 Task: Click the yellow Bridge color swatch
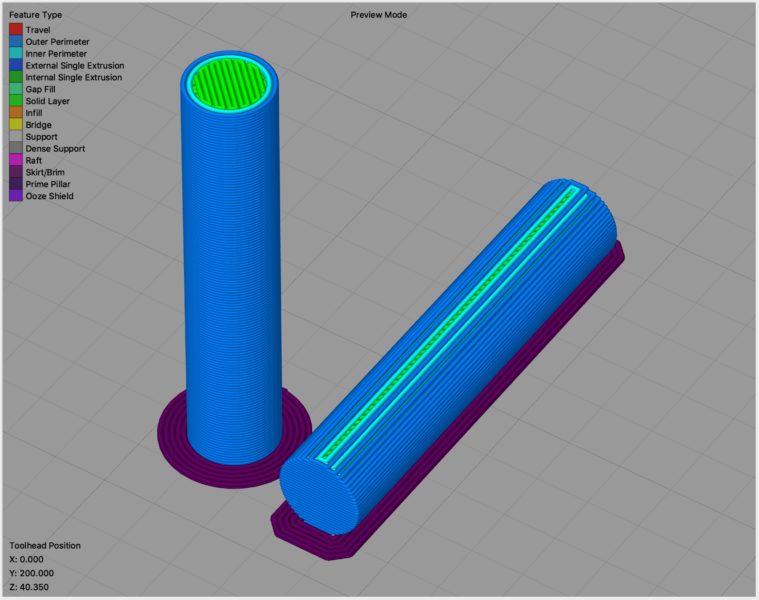(x=16, y=124)
